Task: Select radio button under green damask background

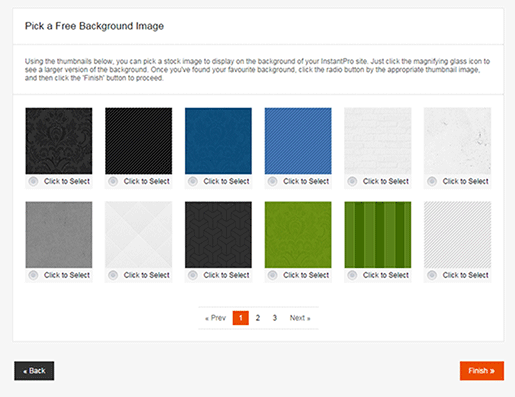Action: [x=272, y=275]
